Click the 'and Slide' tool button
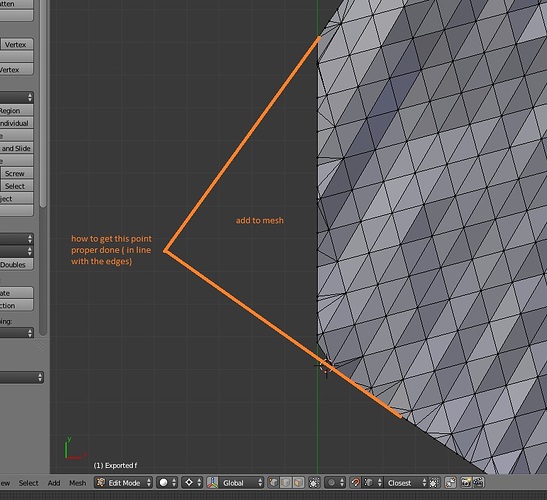 coord(16,148)
